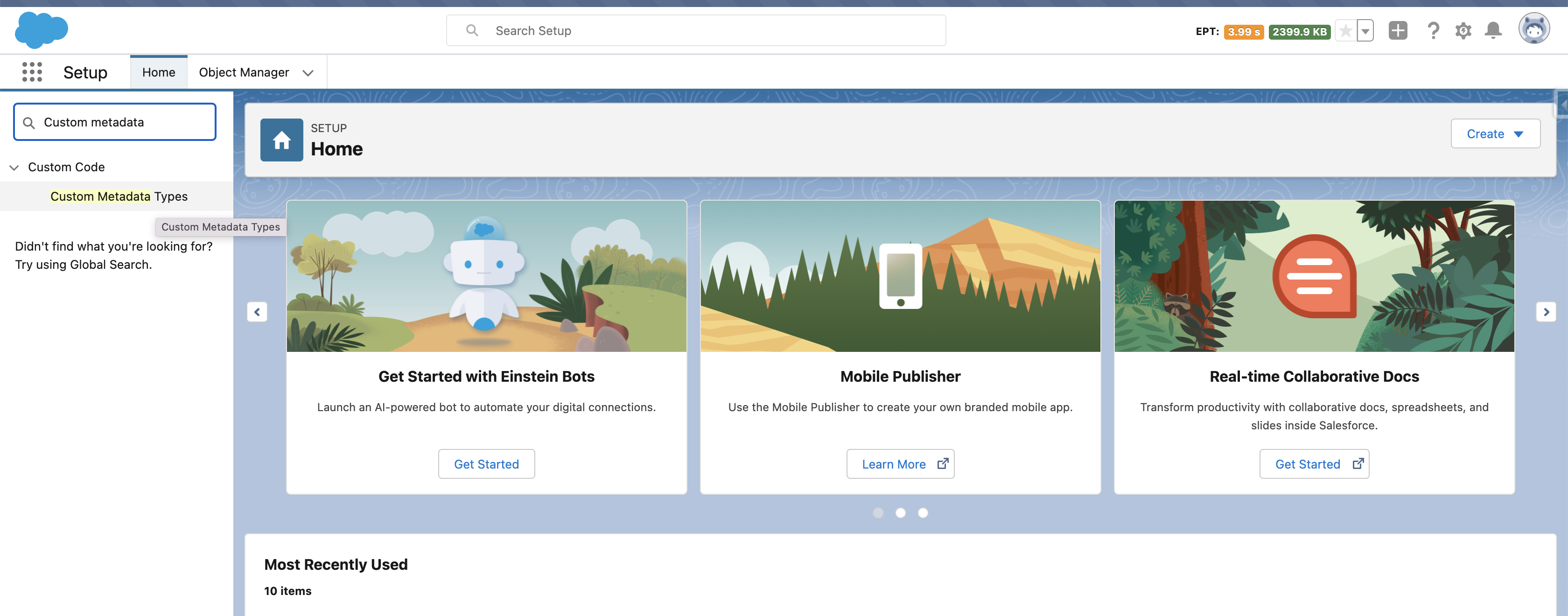This screenshot has width=1568, height=616.
Task: Click Get Started for Einstein Bots
Action: pos(486,464)
